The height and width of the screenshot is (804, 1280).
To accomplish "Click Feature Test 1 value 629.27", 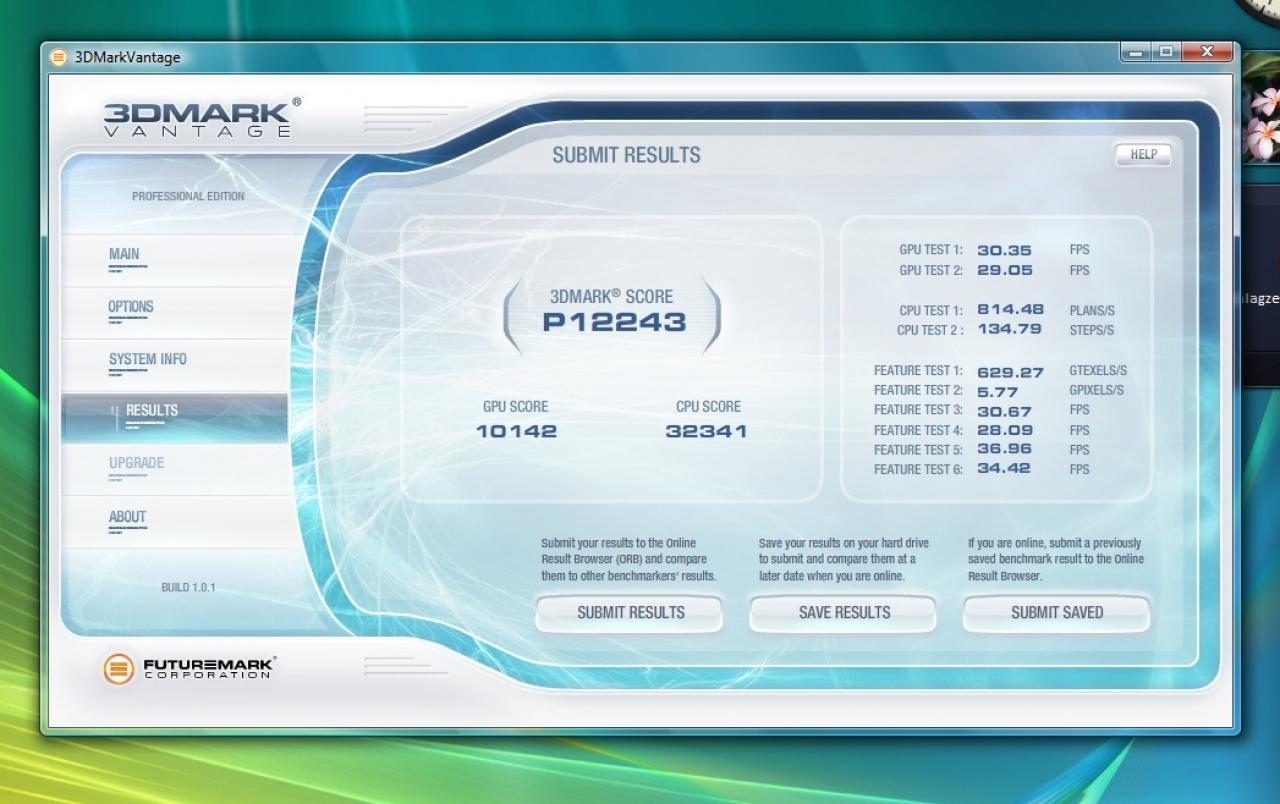I will [x=1010, y=372].
